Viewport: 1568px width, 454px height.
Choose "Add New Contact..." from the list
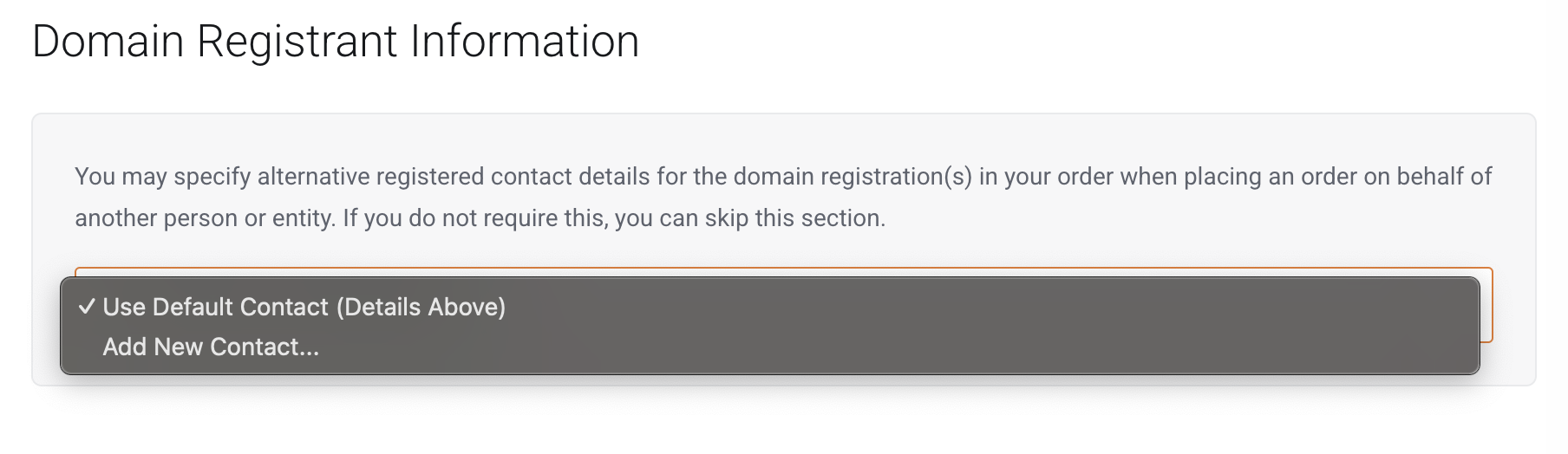point(211,347)
